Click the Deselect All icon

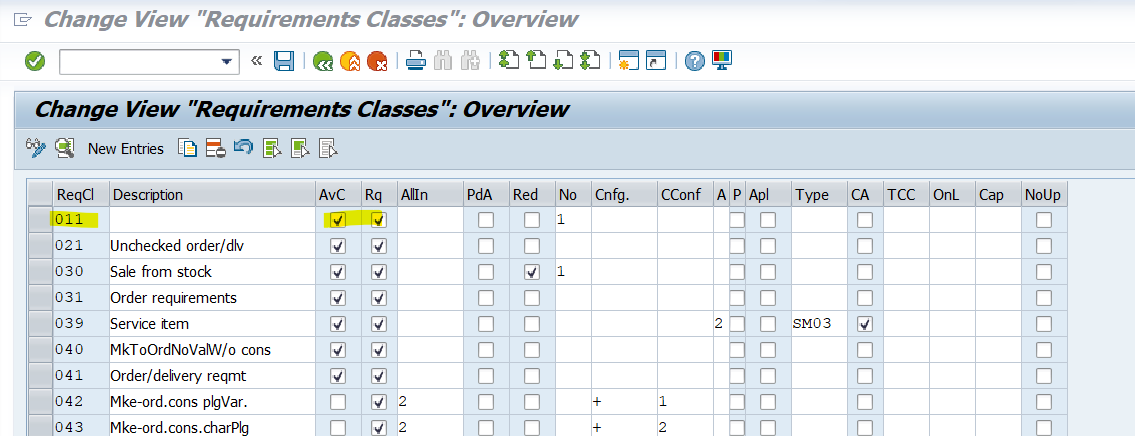[328, 148]
